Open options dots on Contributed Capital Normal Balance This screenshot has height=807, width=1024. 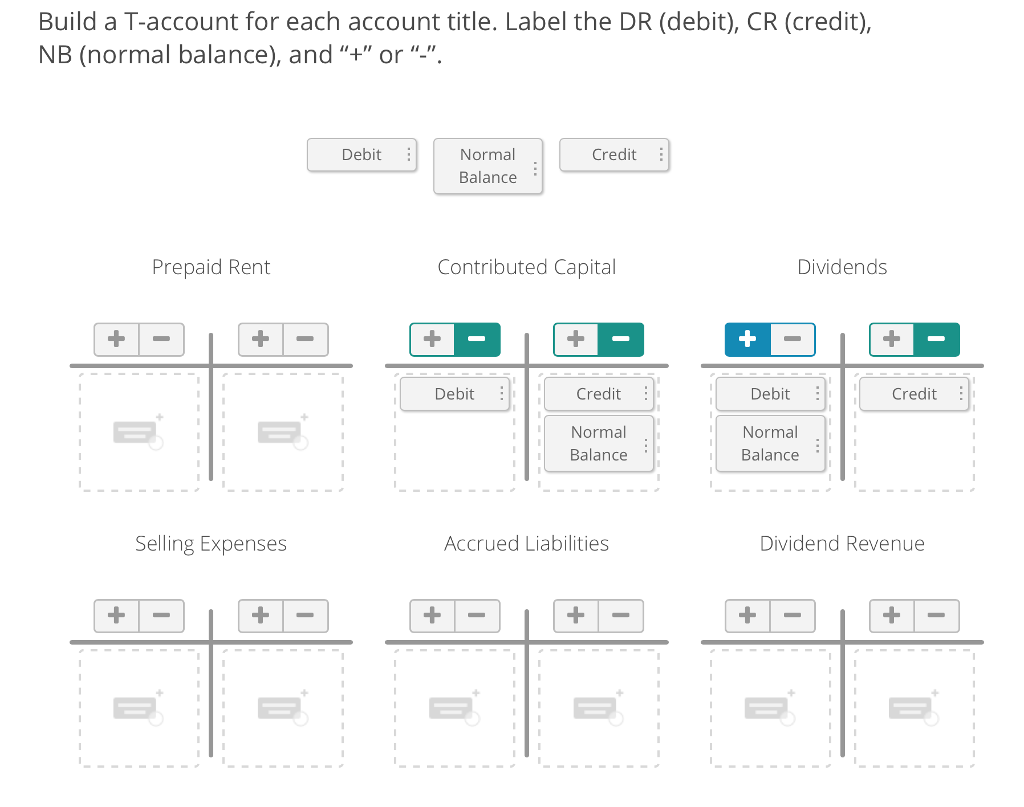(x=646, y=445)
